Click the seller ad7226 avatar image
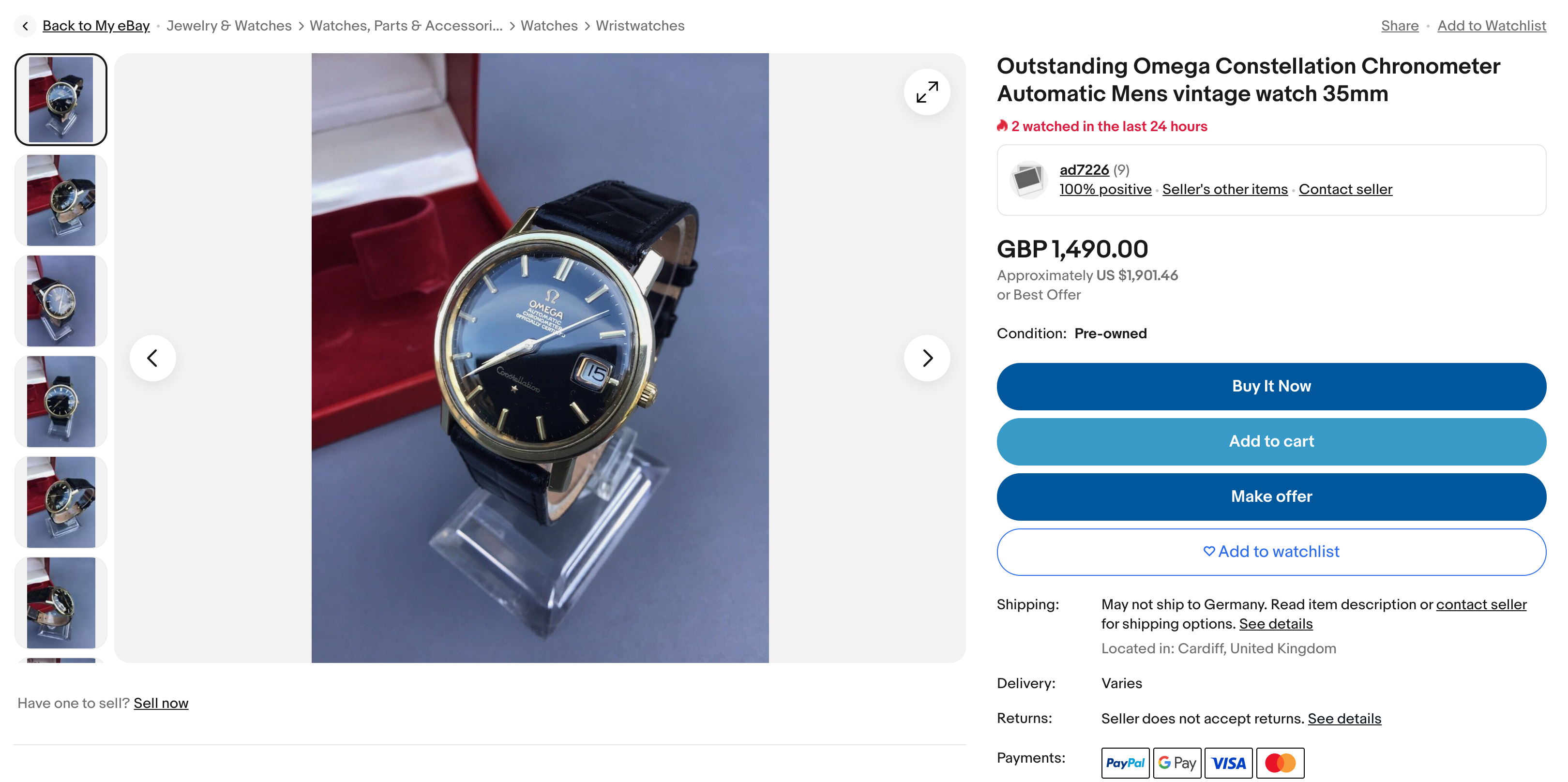Screen dimensions: 1568x782 1027,180
